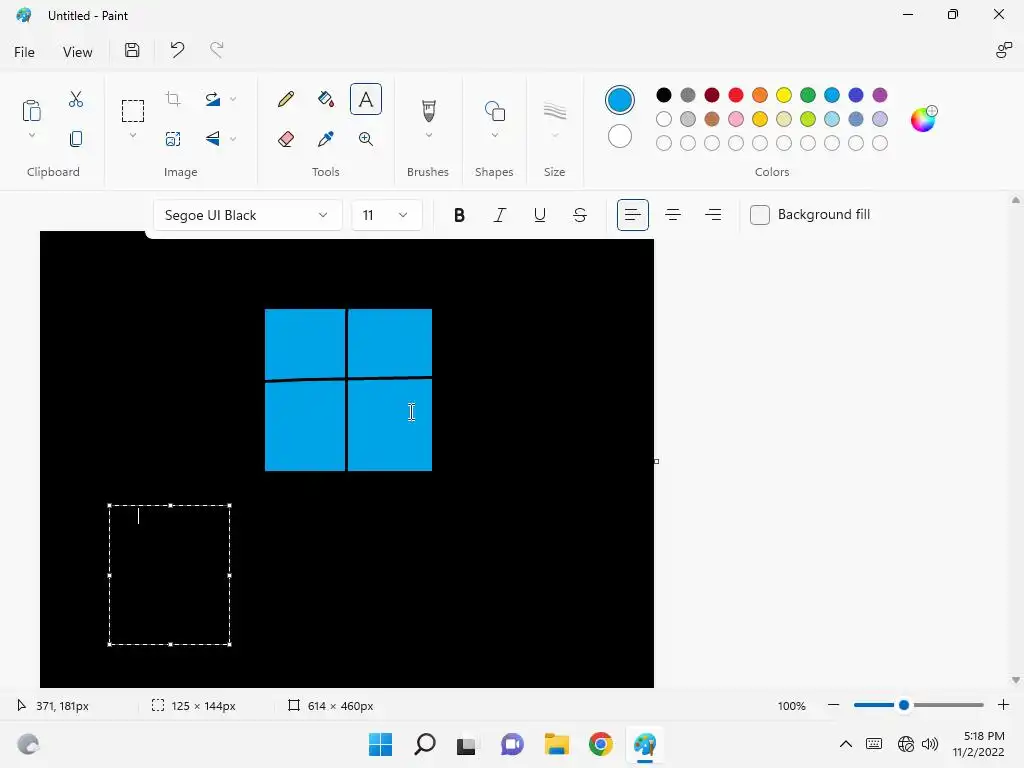
Task: Expand the Size dropdown arrow
Action: (554, 136)
